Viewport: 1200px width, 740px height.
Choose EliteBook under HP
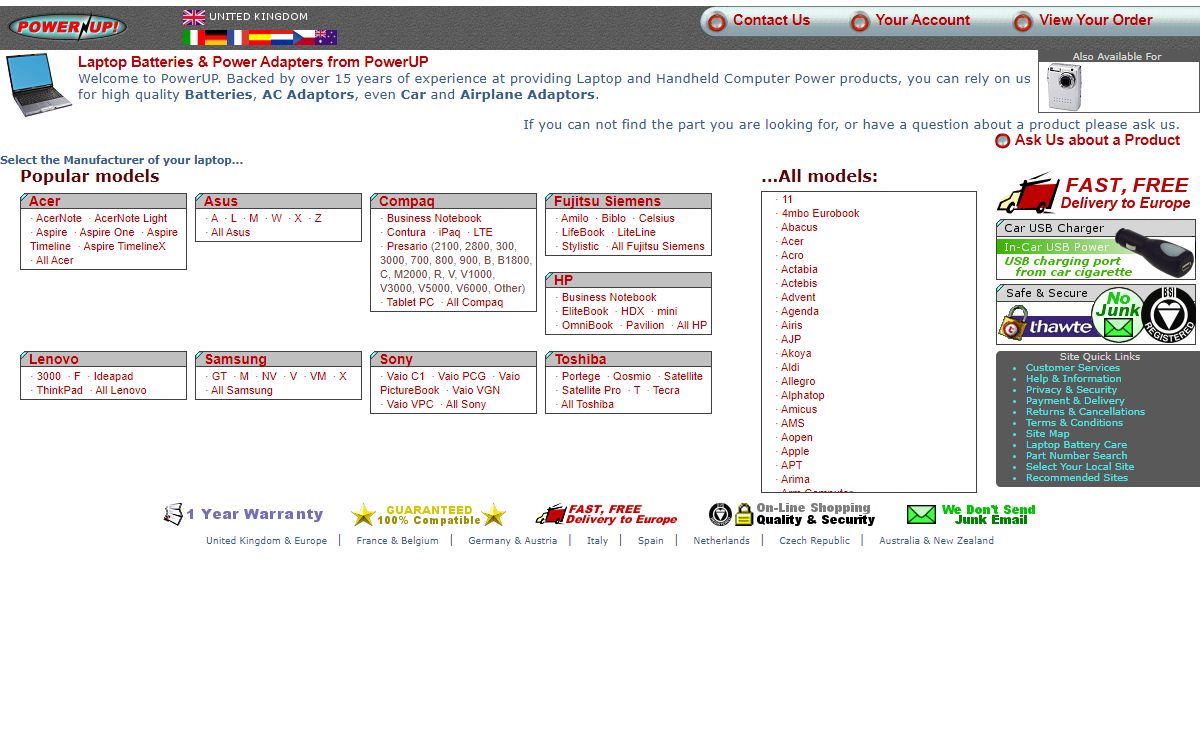coord(585,311)
